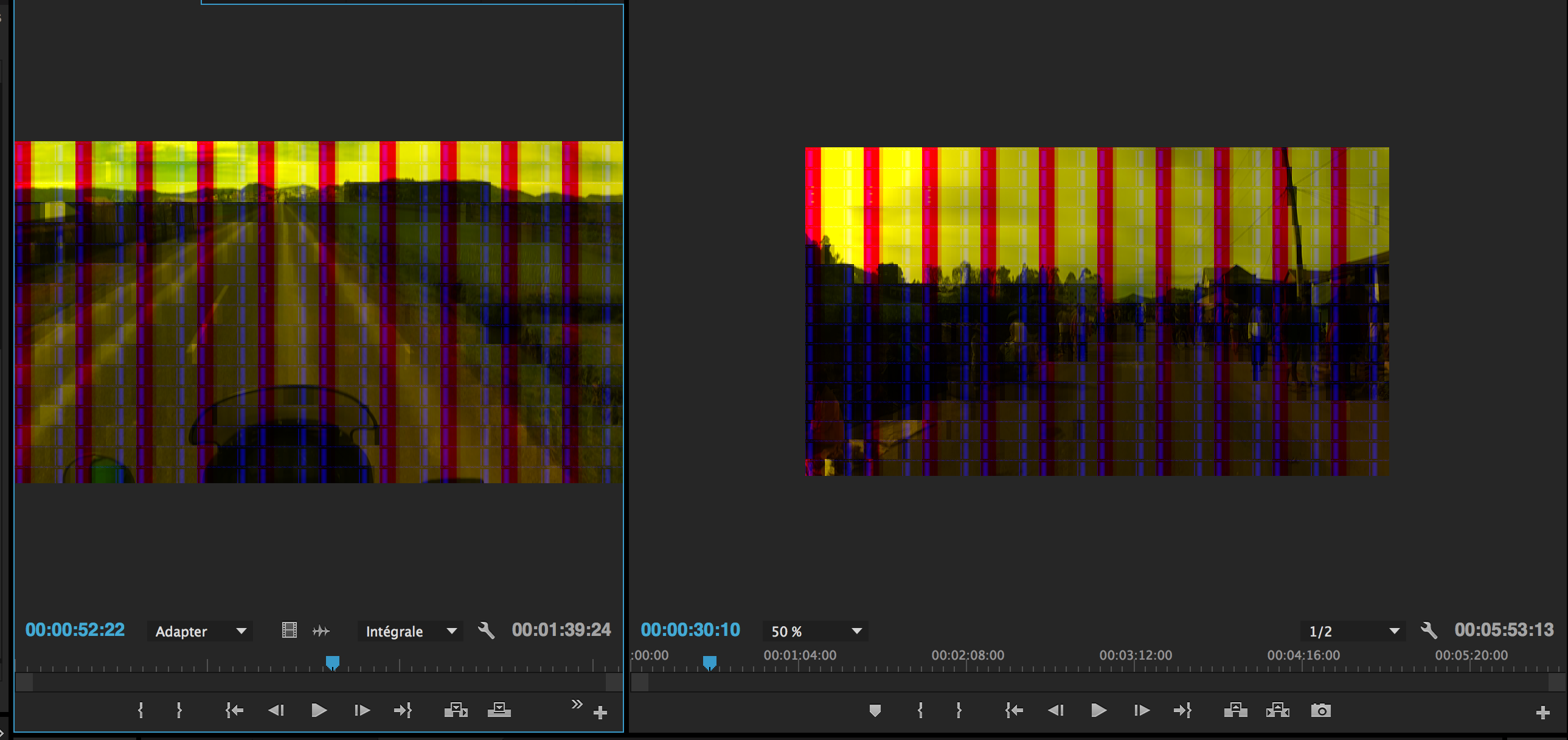
Task: Open Program monitor wrench settings
Action: pos(1429,630)
